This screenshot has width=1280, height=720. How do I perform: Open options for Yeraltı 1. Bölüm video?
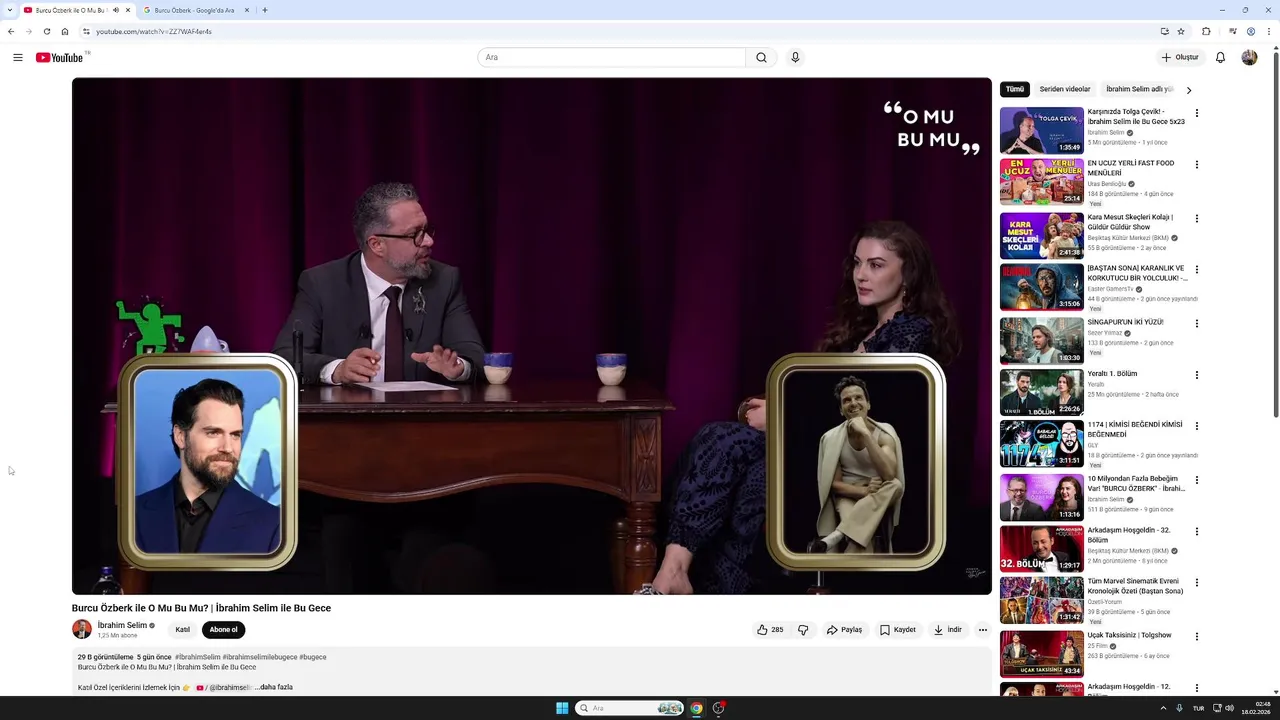[1197, 375]
